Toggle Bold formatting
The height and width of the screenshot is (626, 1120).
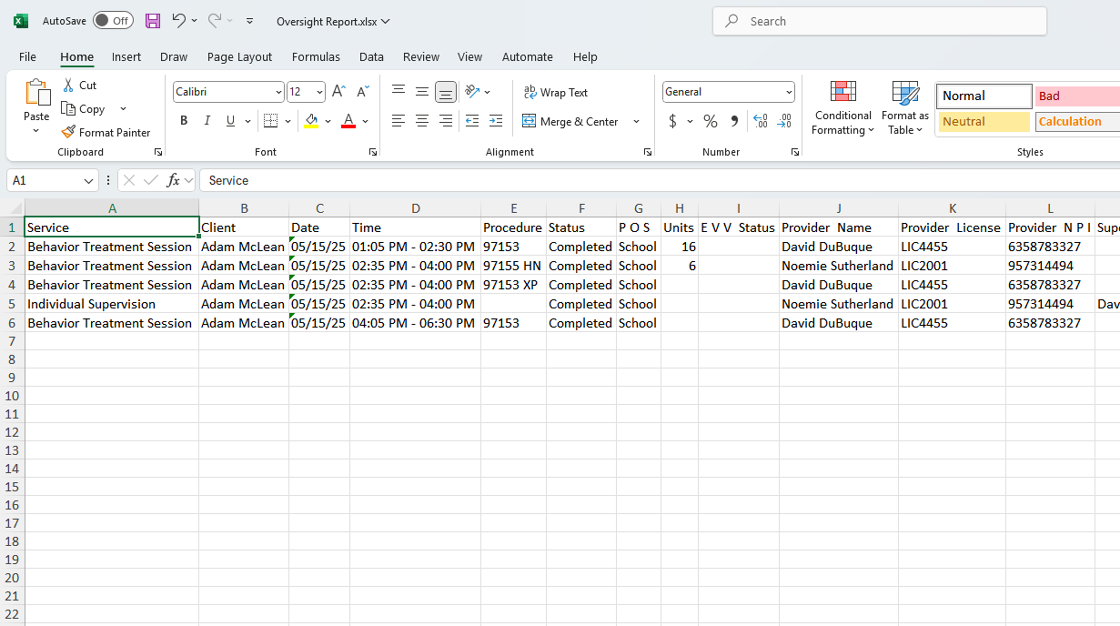coord(184,121)
